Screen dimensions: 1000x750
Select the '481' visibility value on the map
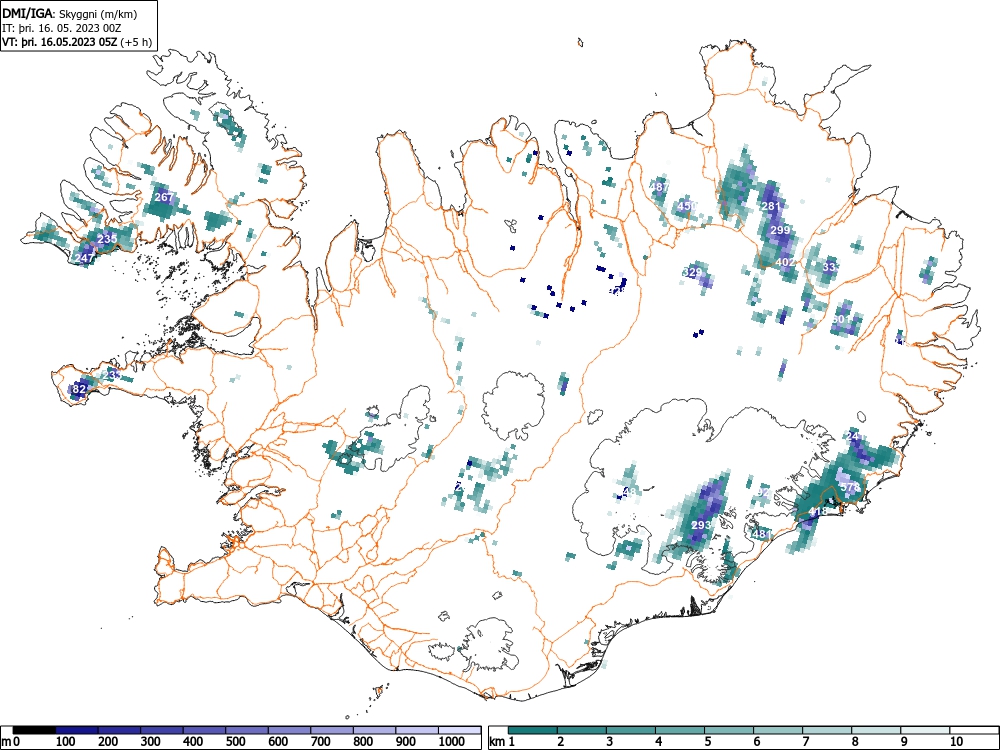[x=762, y=534]
